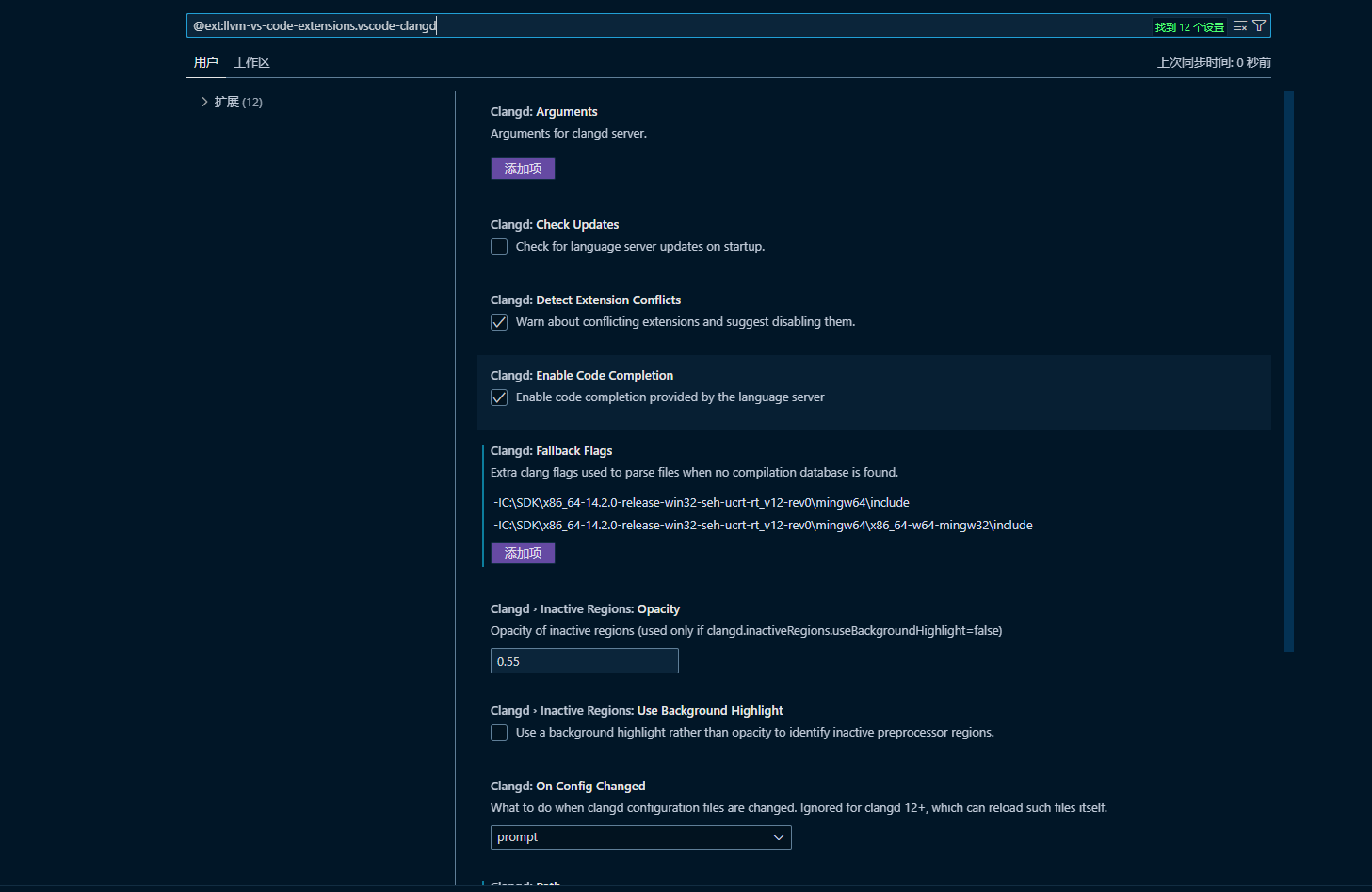The width and height of the screenshot is (1372, 892).
Task: Click the 找到 12 个设置 counter
Action: pos(1187,25)
